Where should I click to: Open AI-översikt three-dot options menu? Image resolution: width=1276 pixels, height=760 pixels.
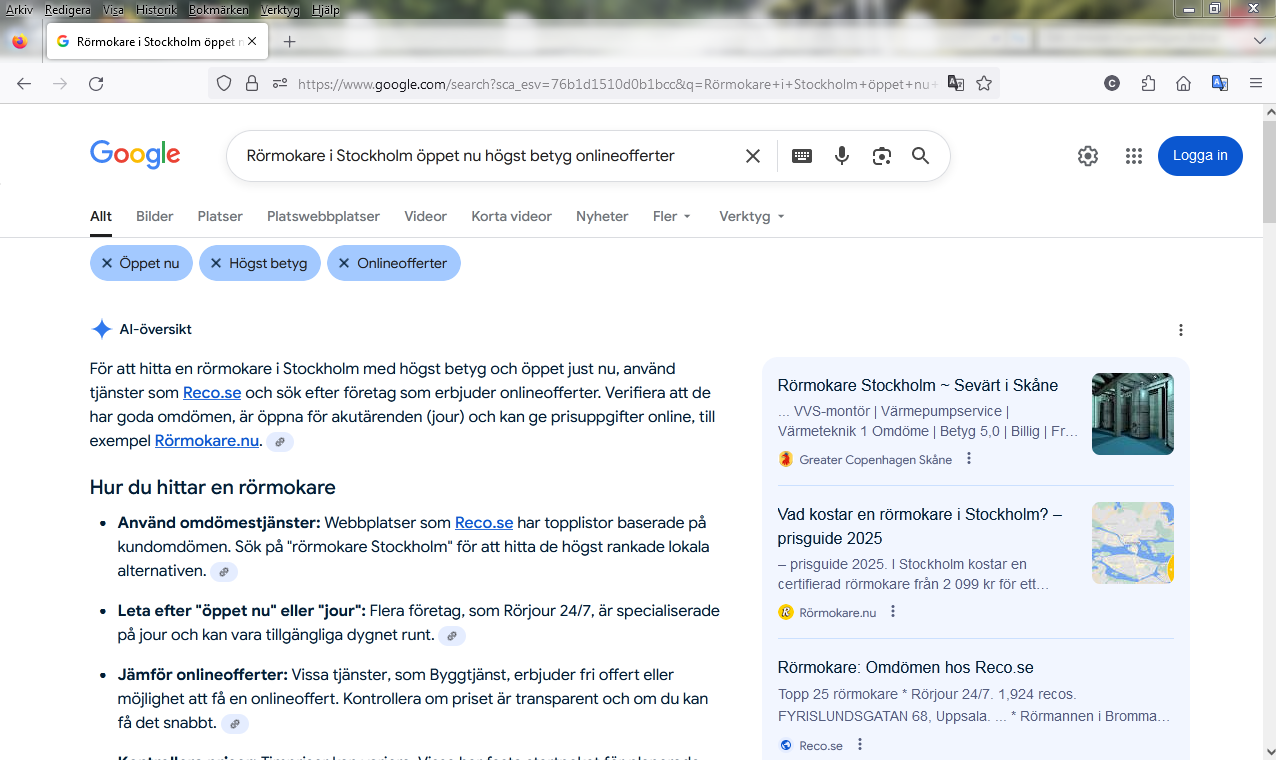(x=1181, y=330)
